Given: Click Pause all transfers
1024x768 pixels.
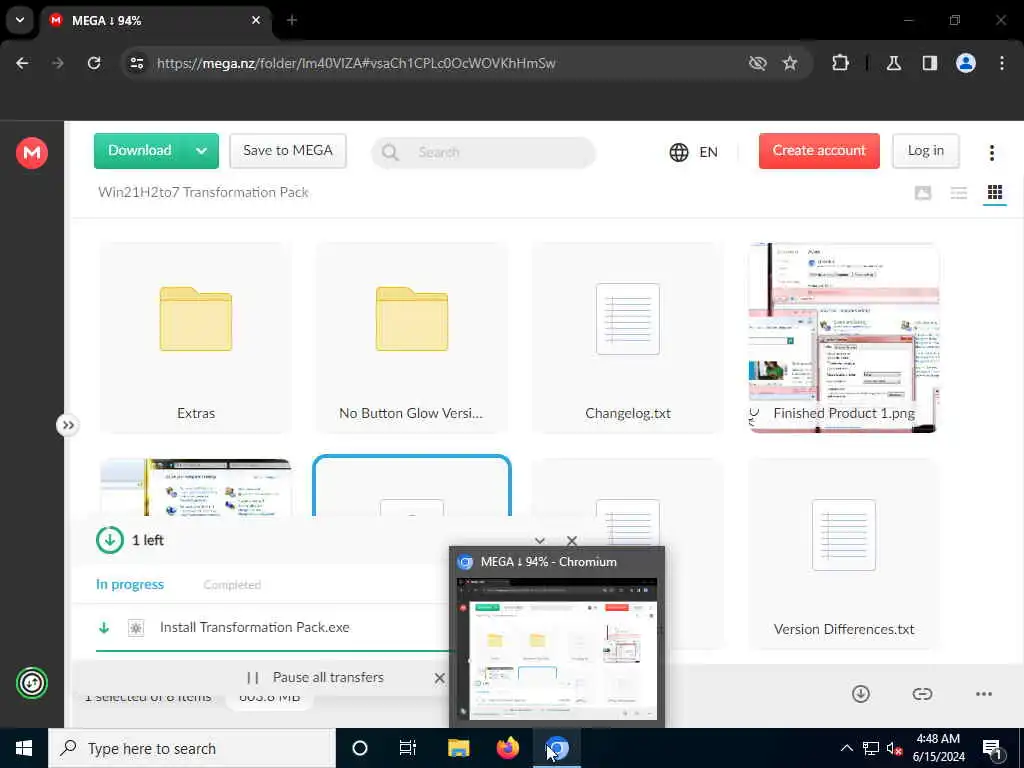Looking at the screenshot, I should [x=315, y=678].
